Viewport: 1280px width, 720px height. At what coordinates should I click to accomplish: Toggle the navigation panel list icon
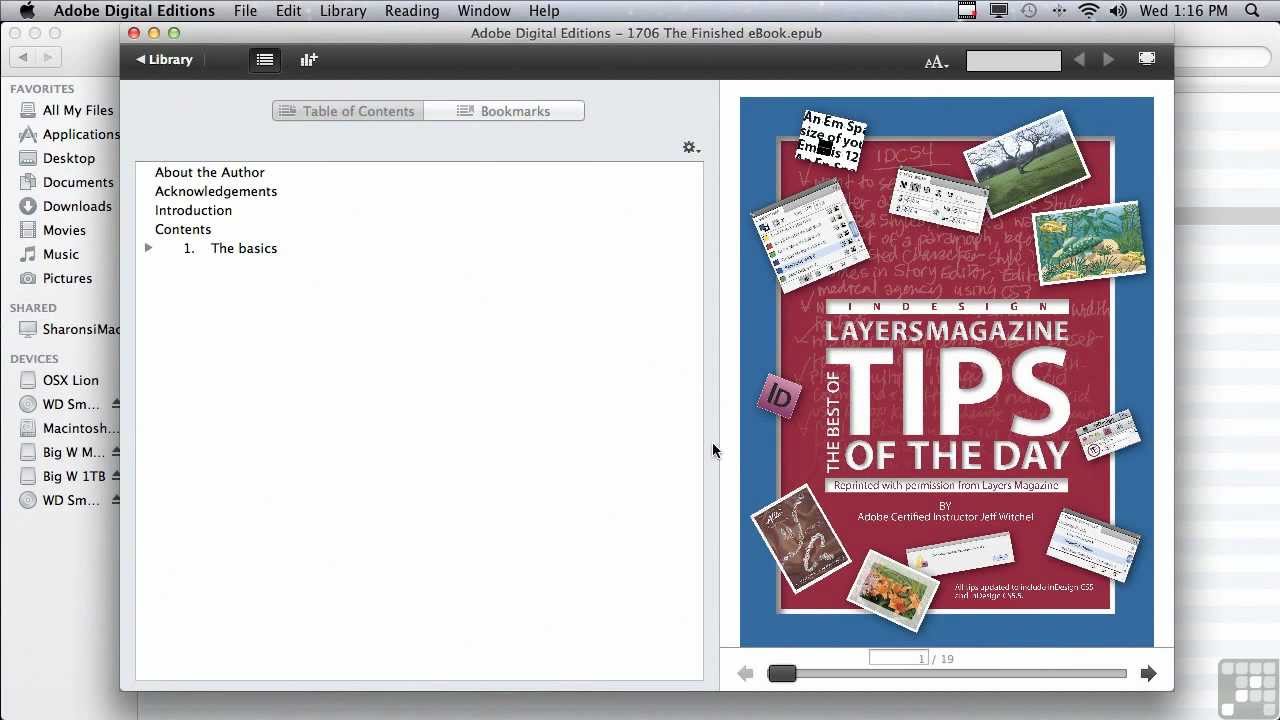(x=265, y=60)
